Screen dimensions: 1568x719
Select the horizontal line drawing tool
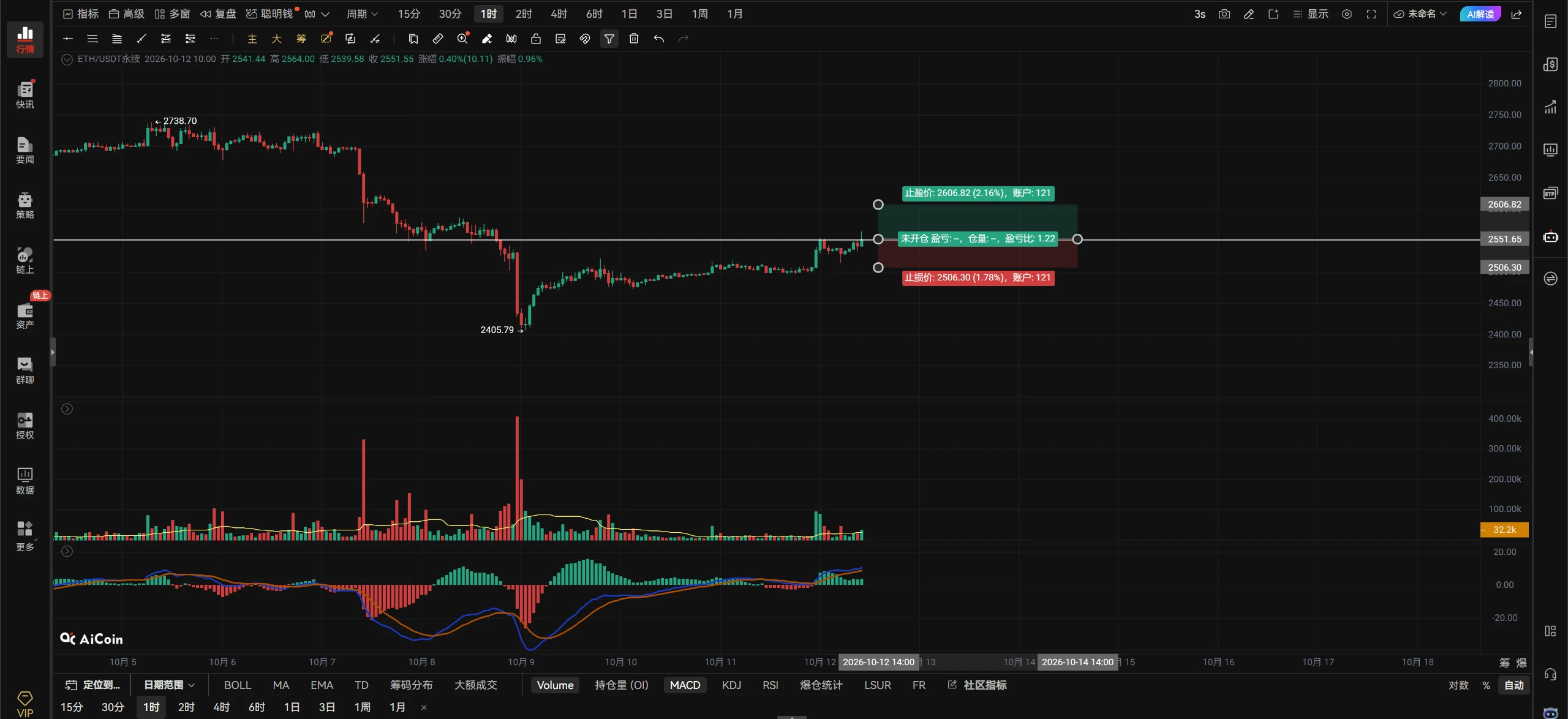tap(68, 39)
